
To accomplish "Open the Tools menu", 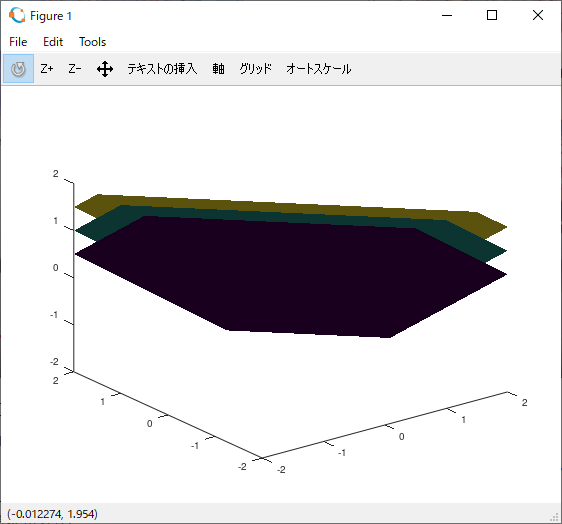I will [x=92, y=42].
